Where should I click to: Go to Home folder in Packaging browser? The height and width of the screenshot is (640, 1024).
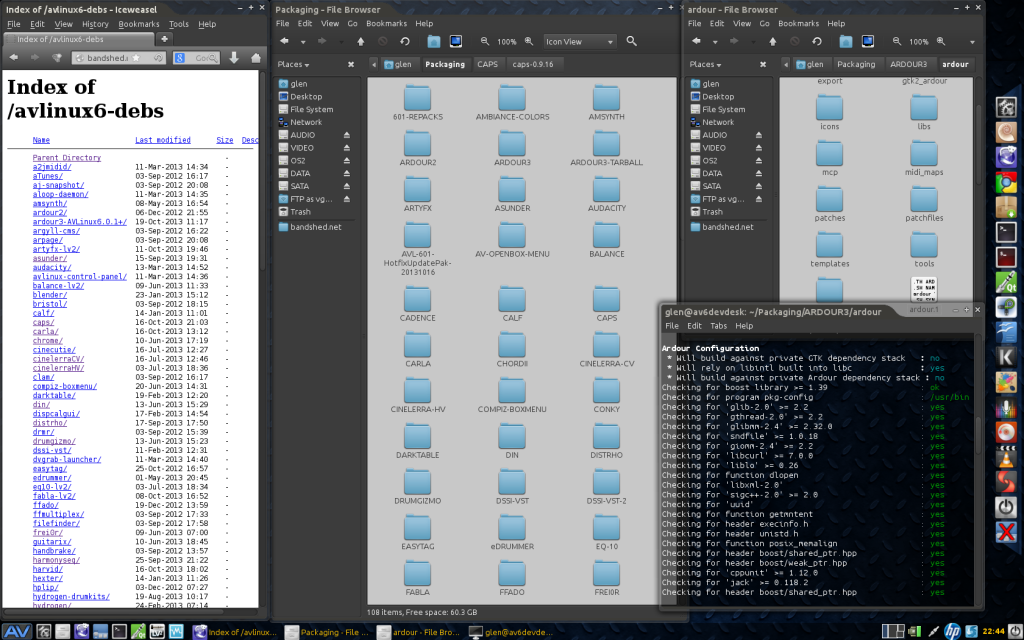pyautogui.click(x=434, y=41)
